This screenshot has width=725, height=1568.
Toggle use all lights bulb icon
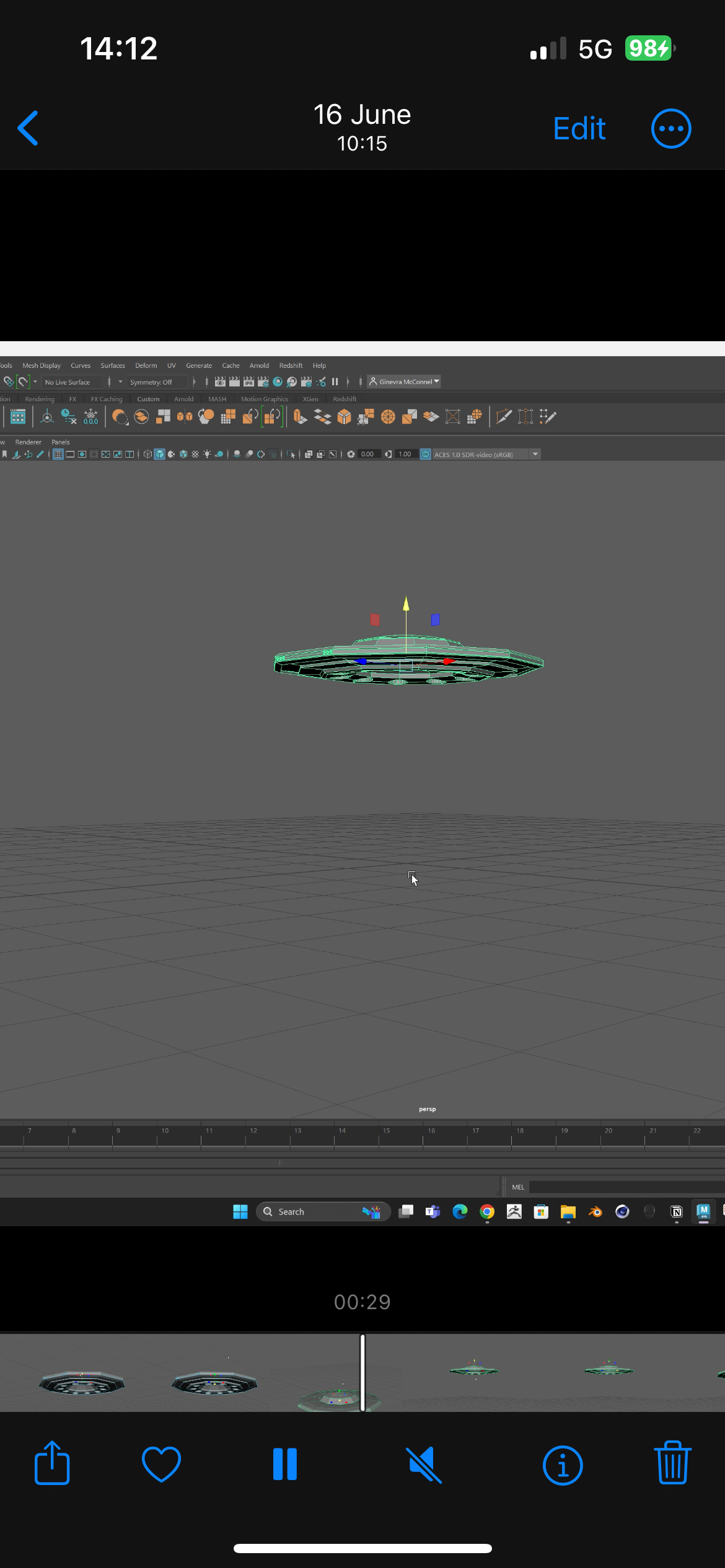pyautogui.click(x=207, y=454)
